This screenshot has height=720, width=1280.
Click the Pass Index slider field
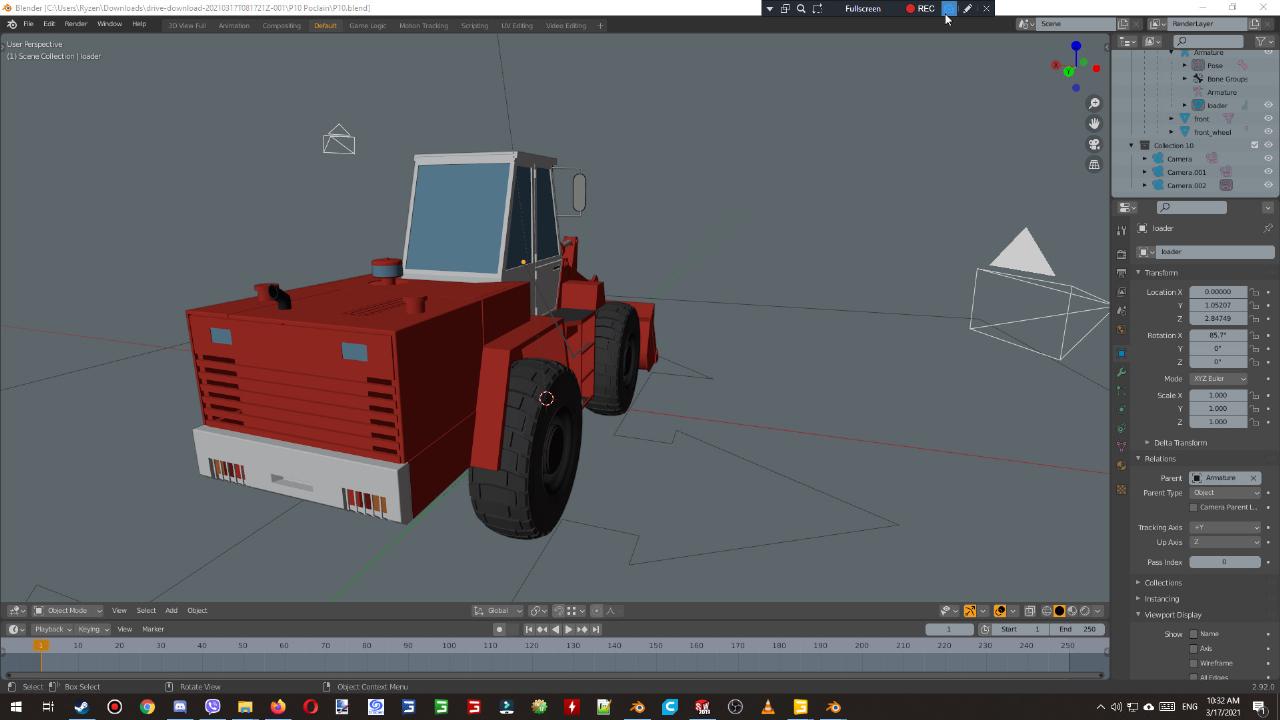pos(1225,562)
